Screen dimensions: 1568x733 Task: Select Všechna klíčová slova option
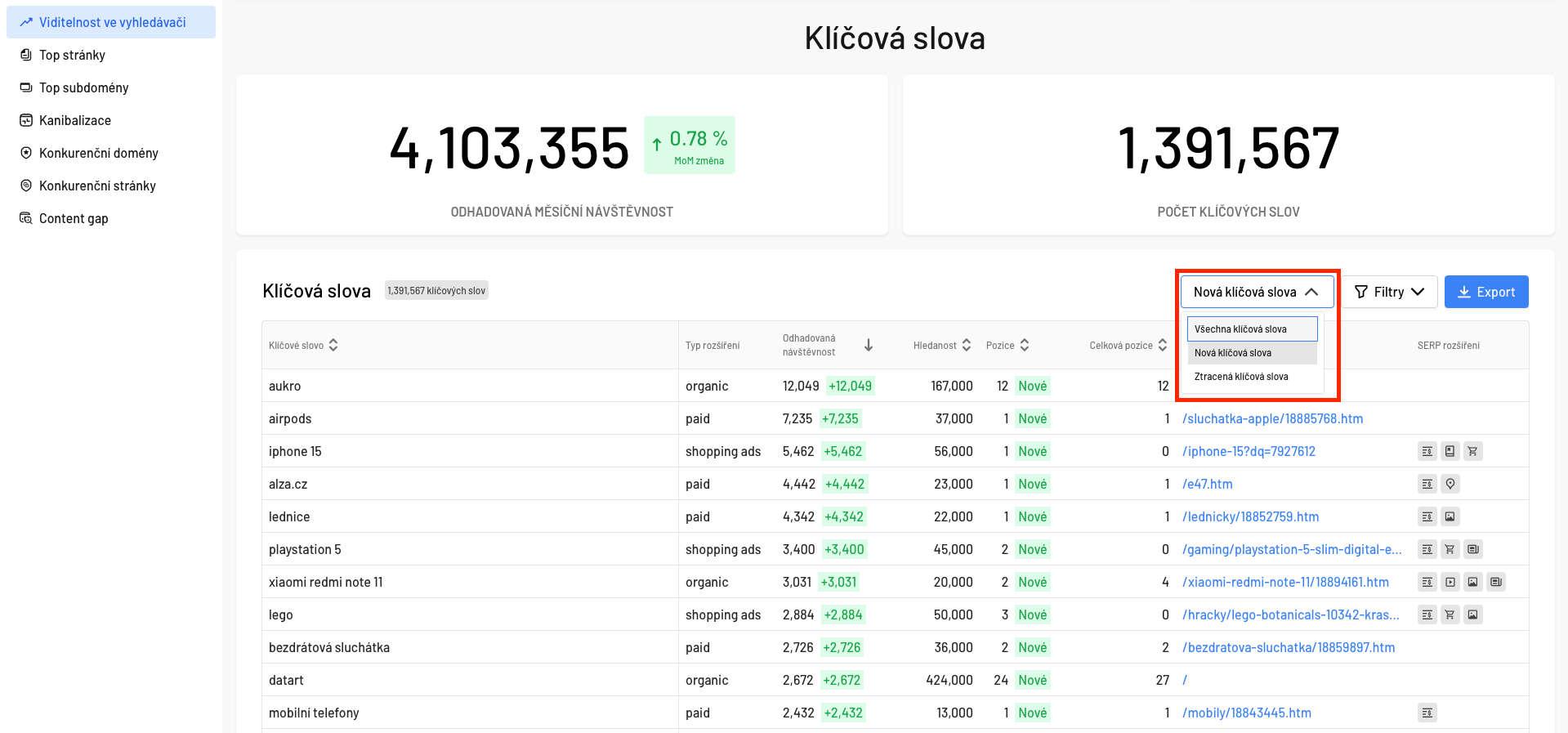[1251, 329]
